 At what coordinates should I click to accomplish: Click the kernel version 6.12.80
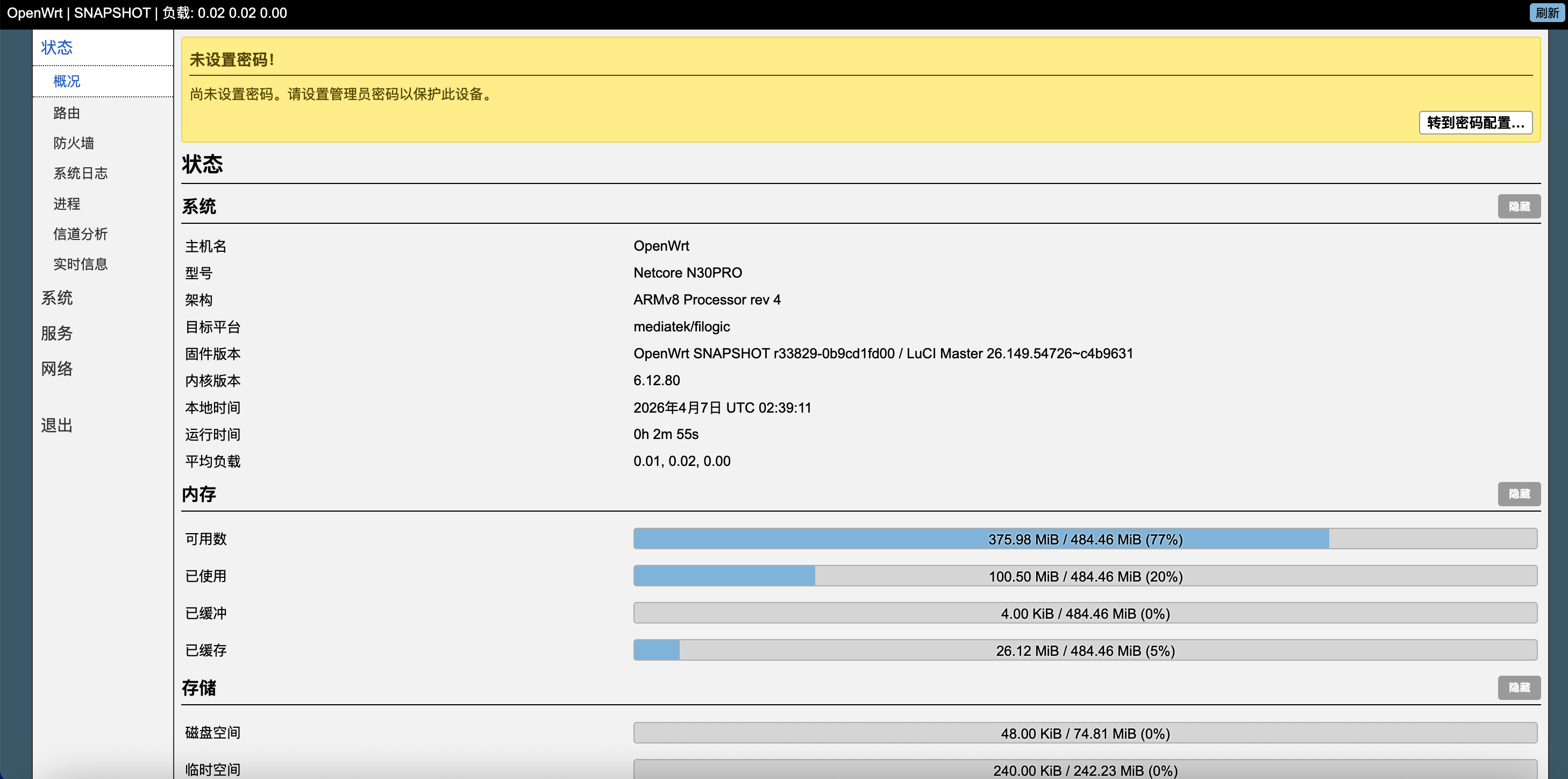coord(657,381)
